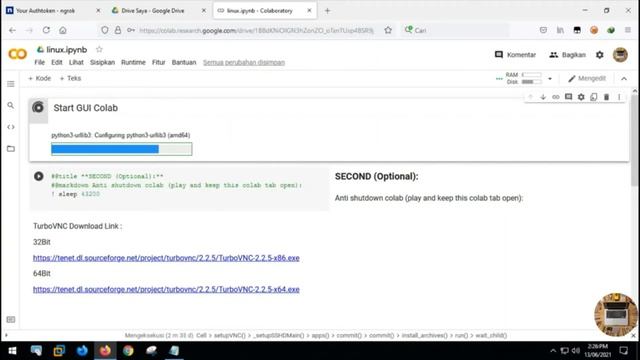Open RAM and Disk resources dropdown
The height and width of the screenshot is (360, 640).
550,78
